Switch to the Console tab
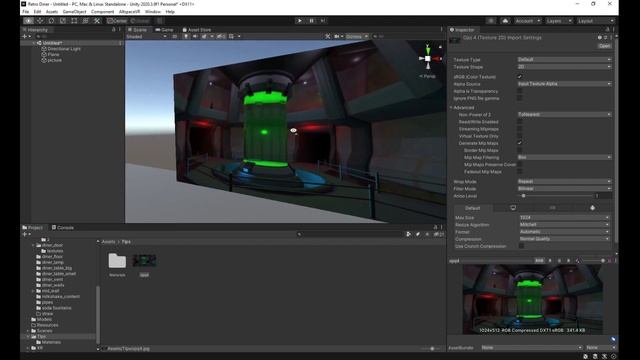Viewport: 640px width, 360px height. click(63, 228)
